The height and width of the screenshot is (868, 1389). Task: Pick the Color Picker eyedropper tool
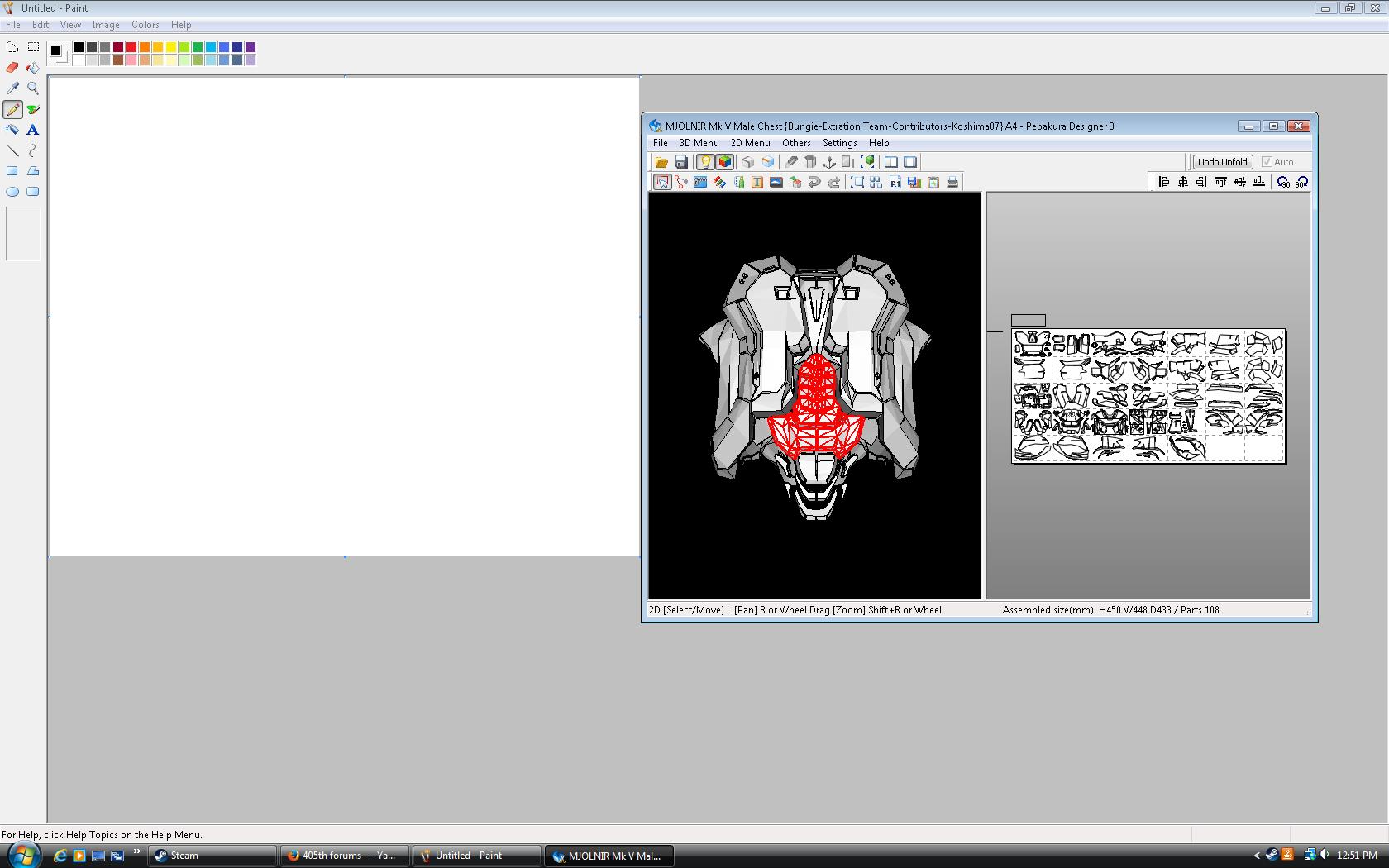(12, 88)
